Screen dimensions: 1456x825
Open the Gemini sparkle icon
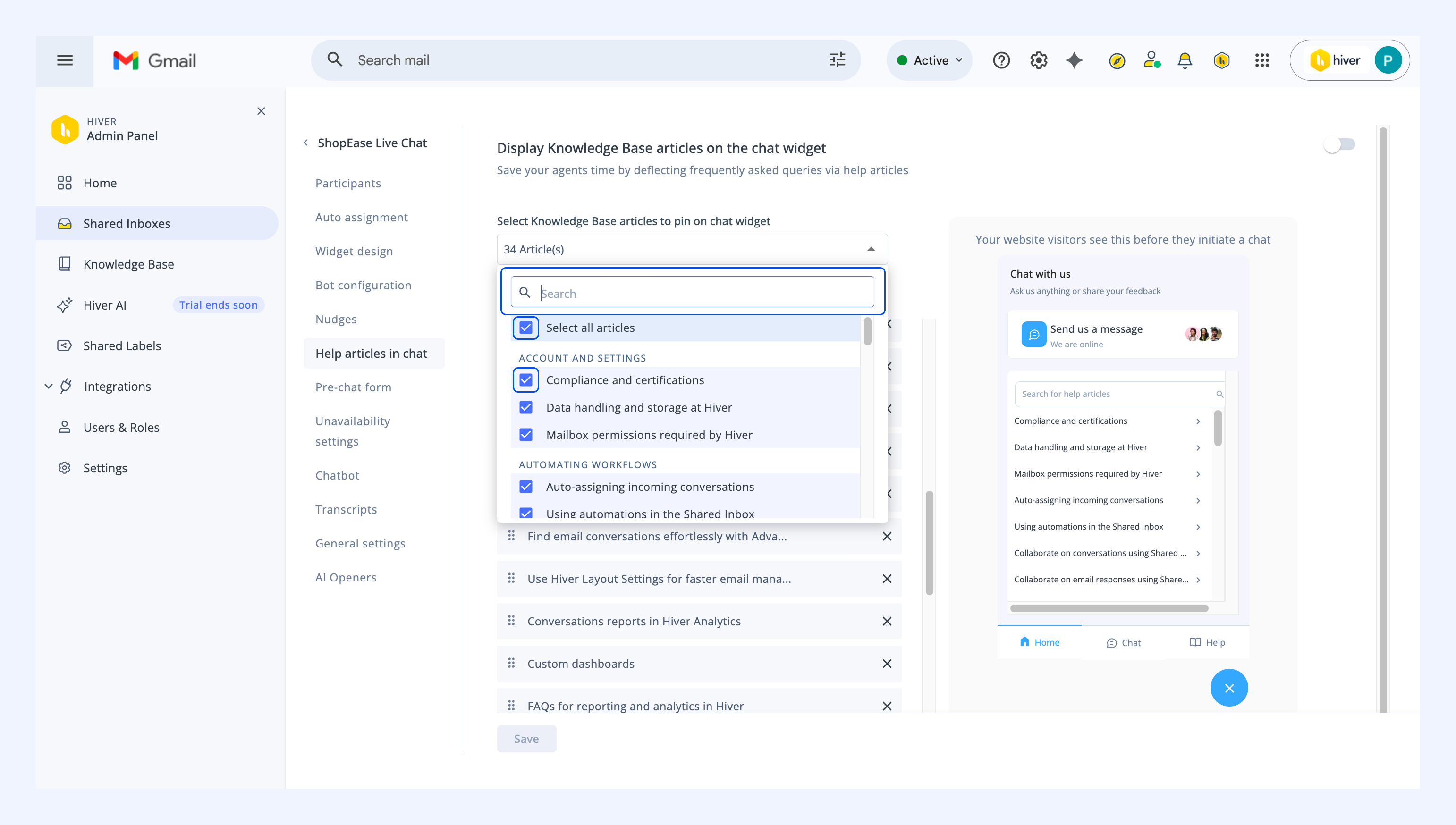click(x=1074, y=60)
